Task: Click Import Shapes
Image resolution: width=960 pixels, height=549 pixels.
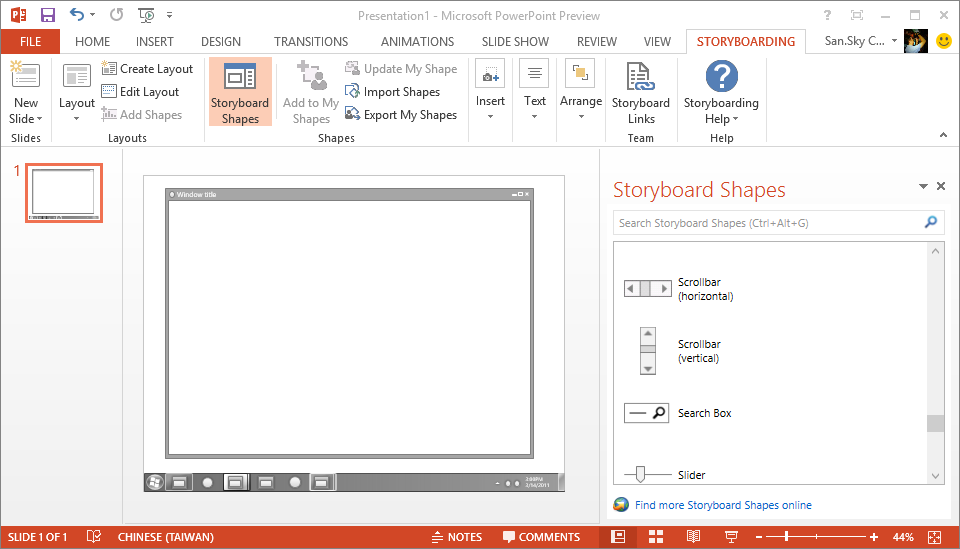Action: (x=392, y=92)
